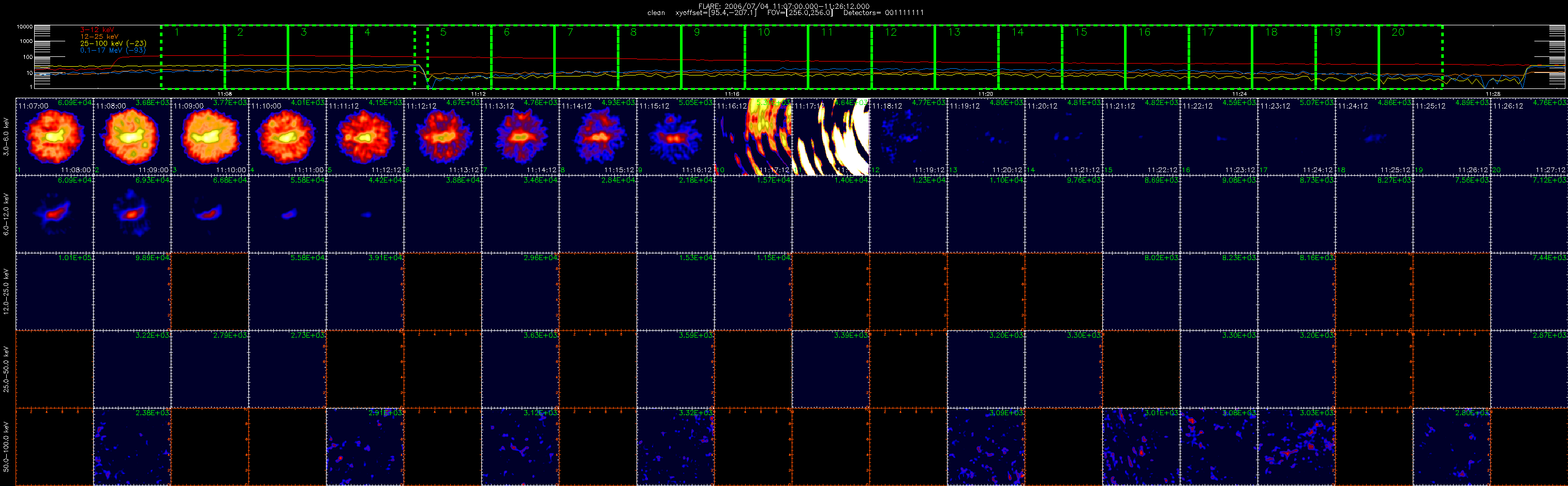Open the 3.0-6.0 keV image starting 11:14:12

(598, 137)
